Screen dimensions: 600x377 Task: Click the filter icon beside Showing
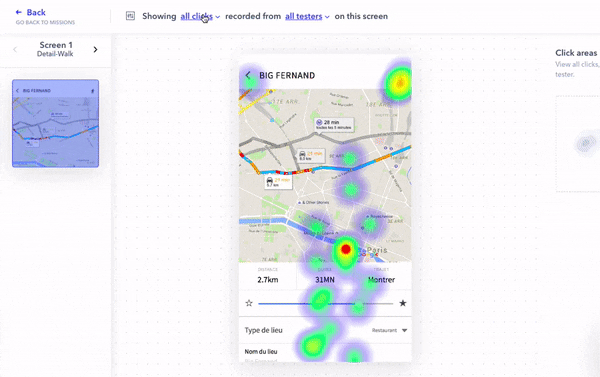tap(130, 16)
